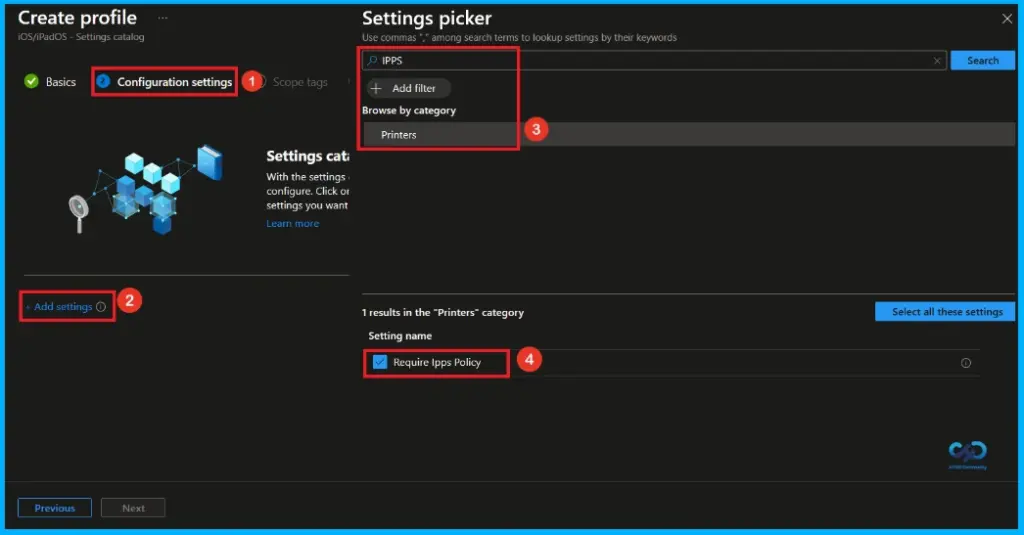Show info icon beside Add settings

(101, 306)
